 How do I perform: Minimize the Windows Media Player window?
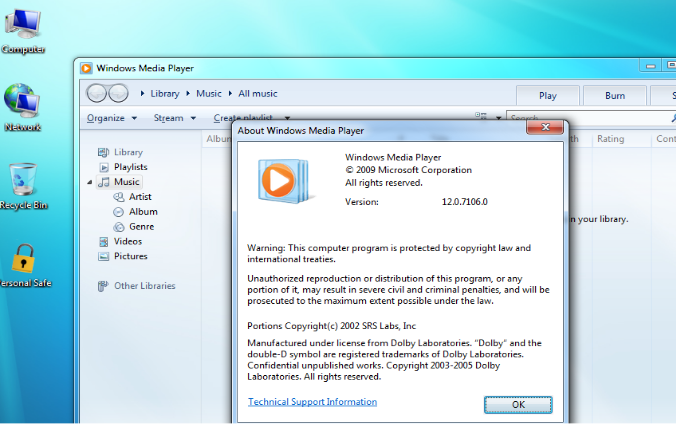pyautogui.click(x=651, y=66)
